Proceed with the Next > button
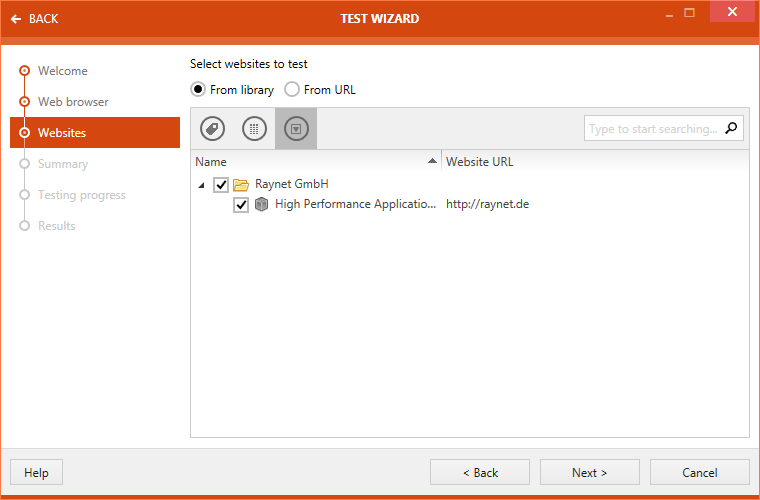Screen dimensions: 760x500 [x=590, y=472]
